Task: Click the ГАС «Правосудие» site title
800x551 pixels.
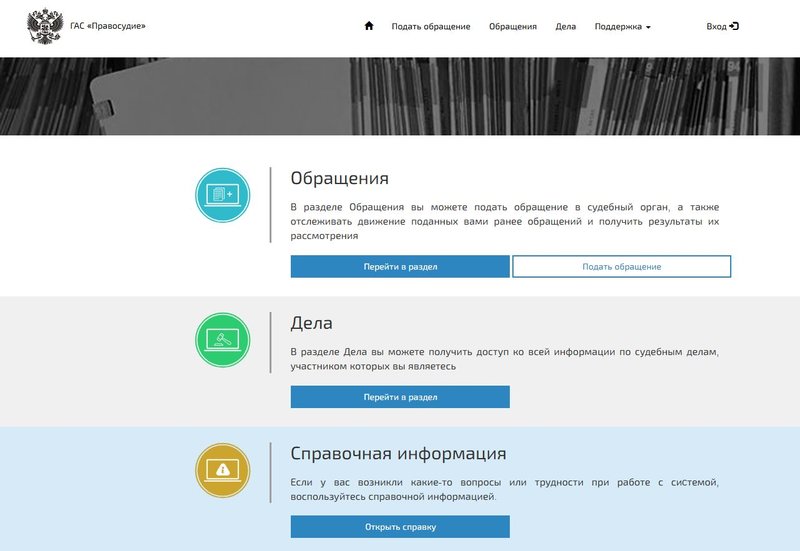Action: coord(108,26)
